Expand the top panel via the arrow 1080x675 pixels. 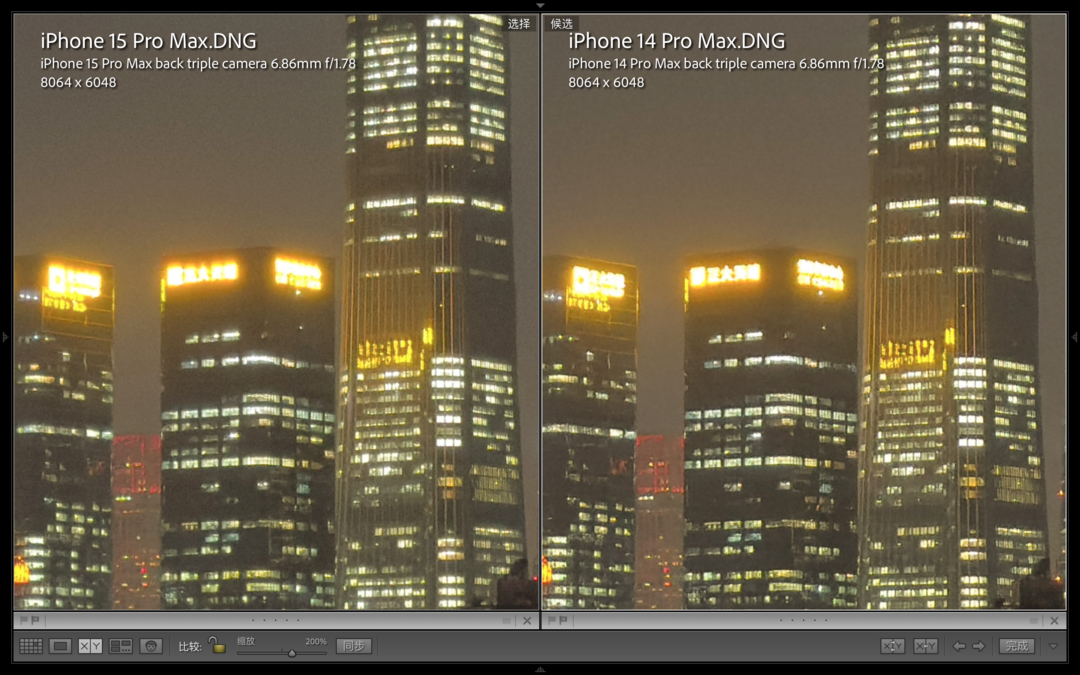540,5
